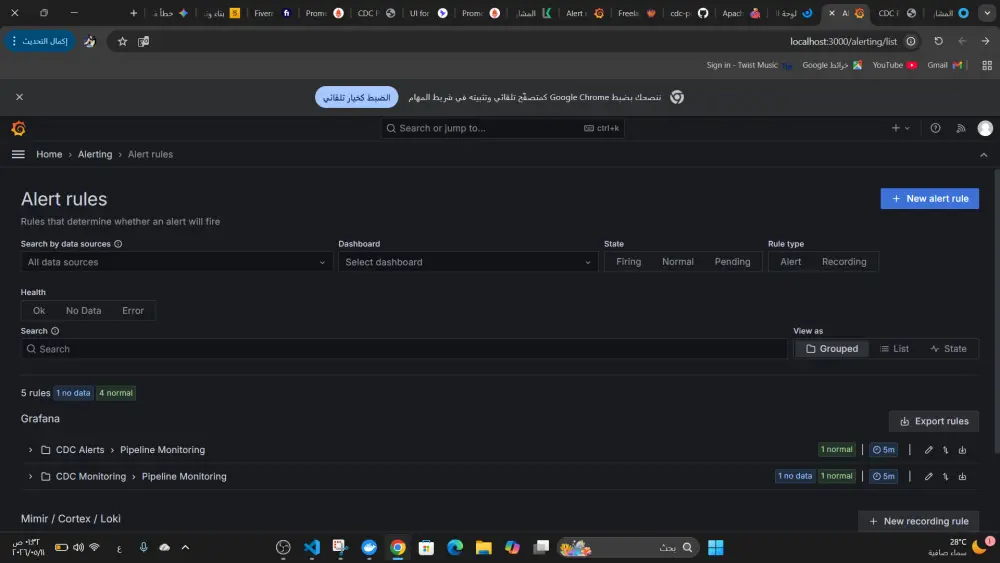
Task: Switch to the UI for browser tab
Action: coord(429,13)
